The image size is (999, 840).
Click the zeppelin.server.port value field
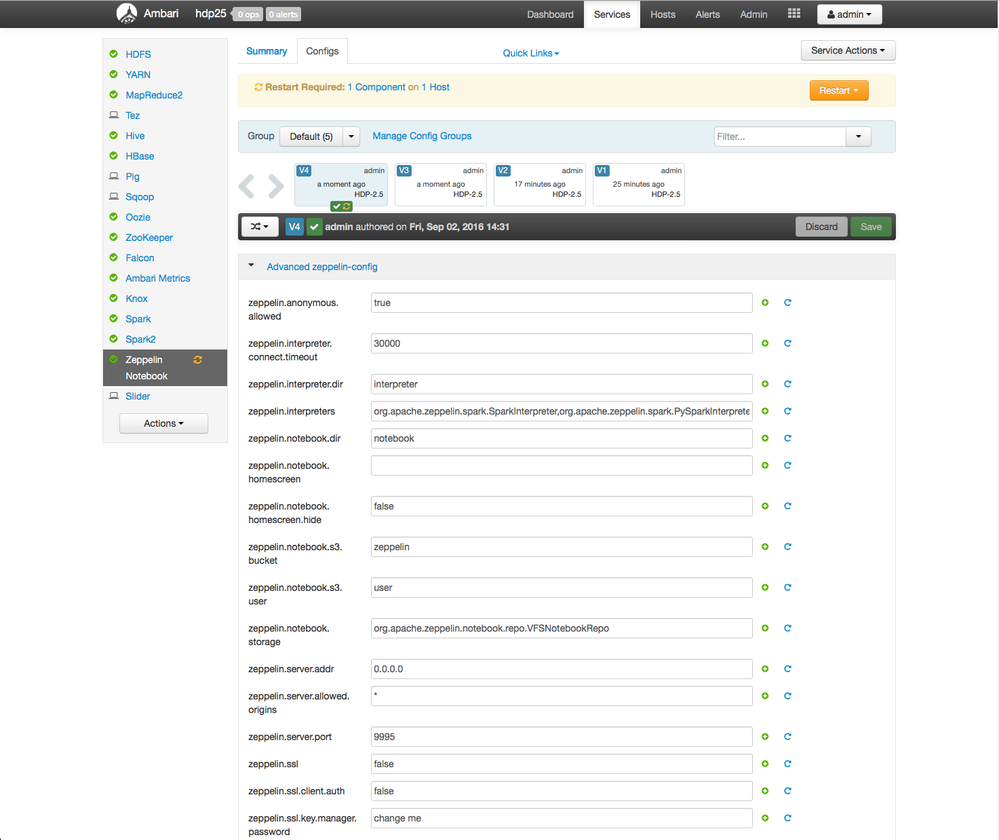click(x=561, y=737)
